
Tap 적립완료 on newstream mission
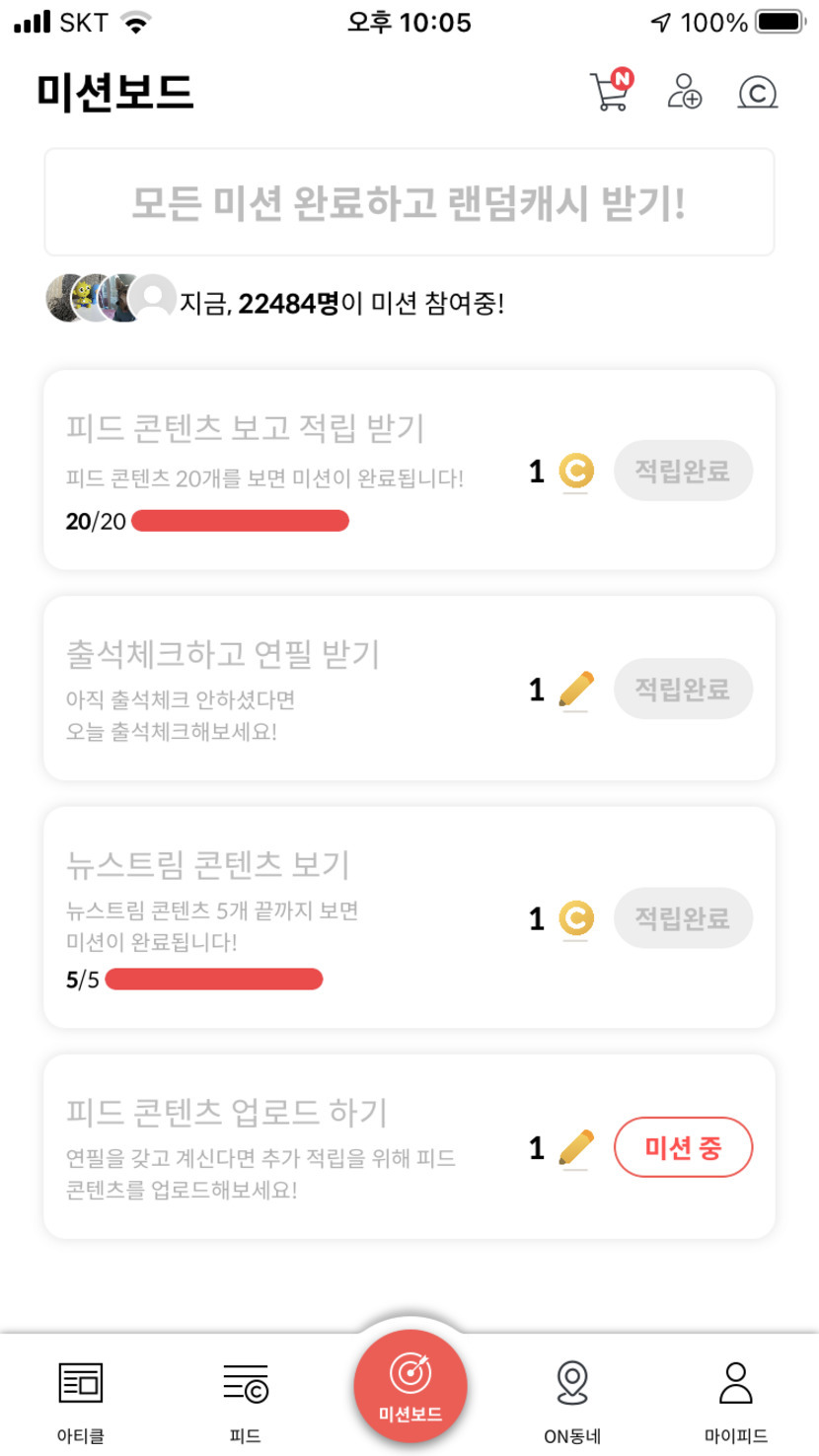pos(683,918)
